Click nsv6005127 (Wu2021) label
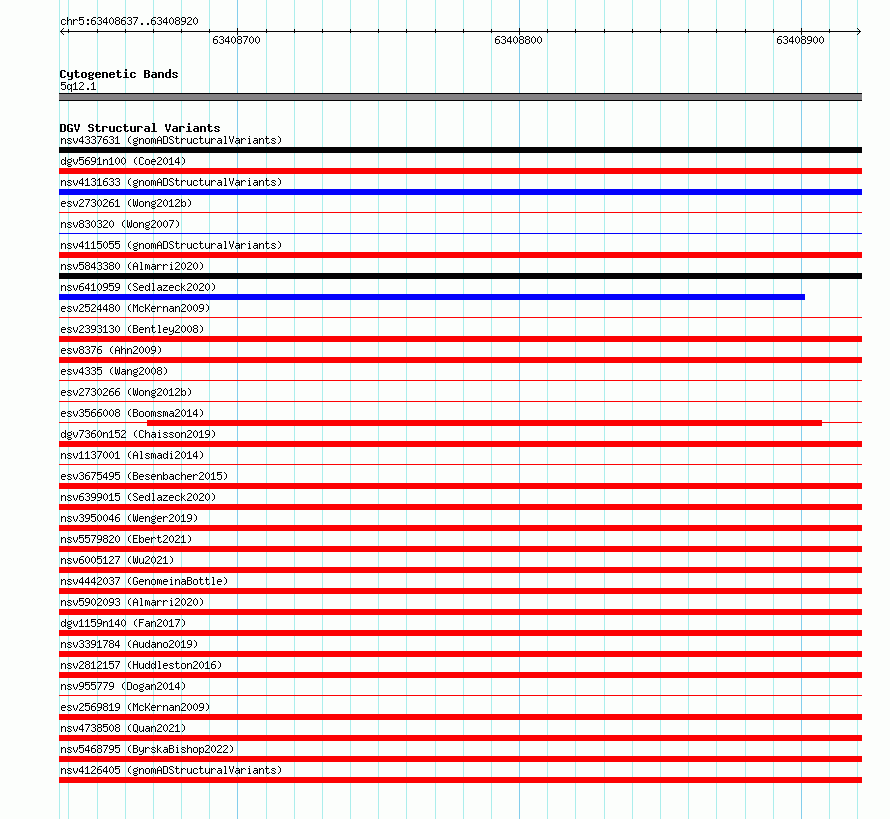Screen dimensions: 890x819 117,560
